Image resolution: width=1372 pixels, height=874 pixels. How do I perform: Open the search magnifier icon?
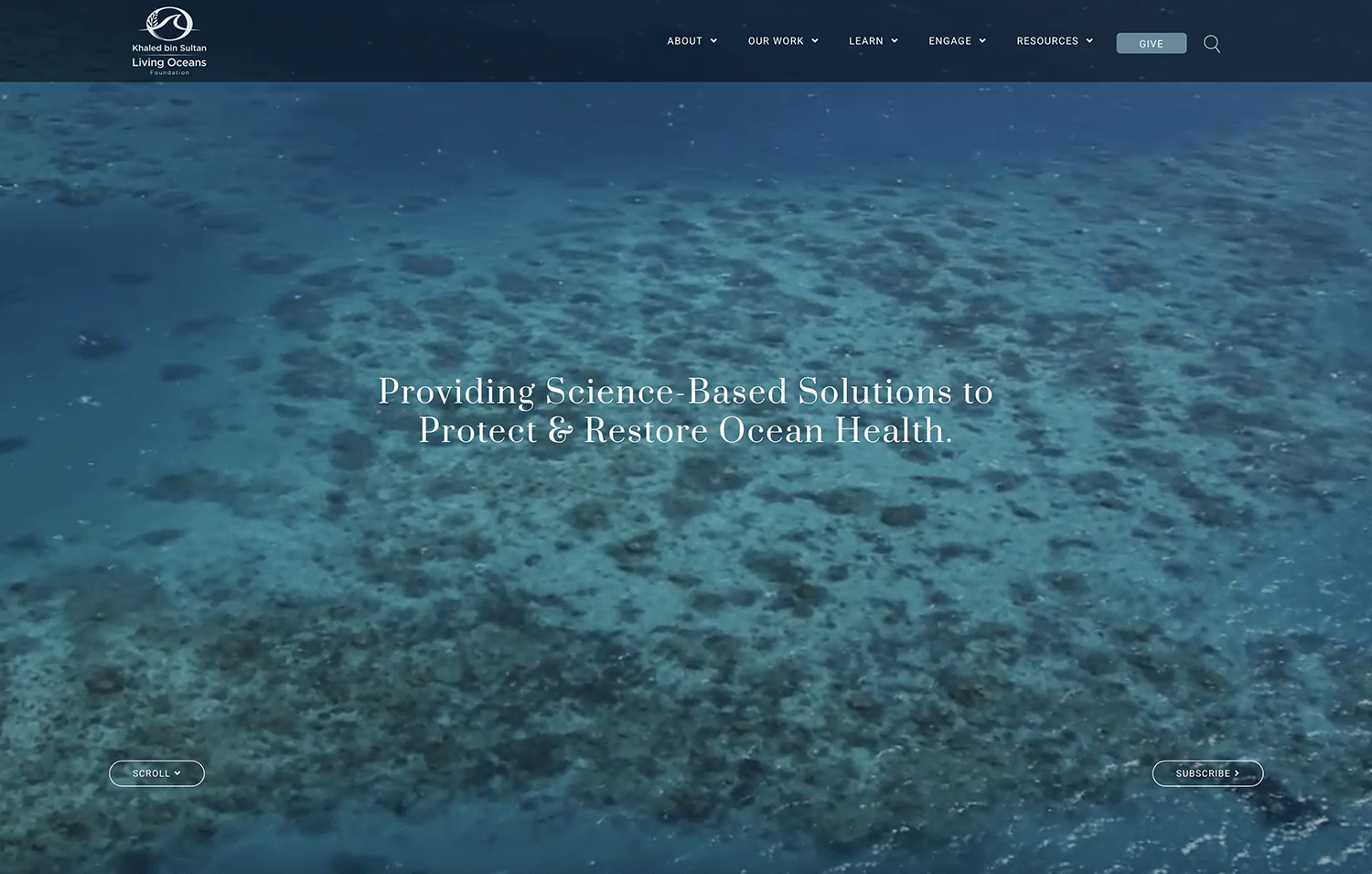pyautogui.click(x=1212, y=43)
